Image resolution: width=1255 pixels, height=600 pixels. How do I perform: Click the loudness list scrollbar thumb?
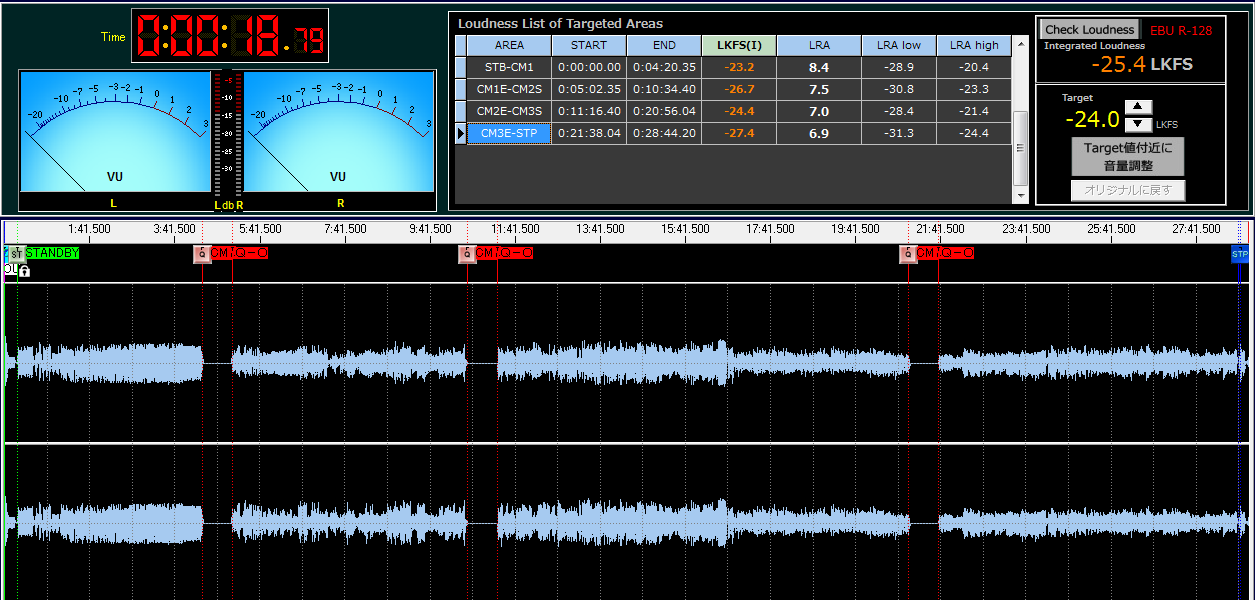[1020, 148]
